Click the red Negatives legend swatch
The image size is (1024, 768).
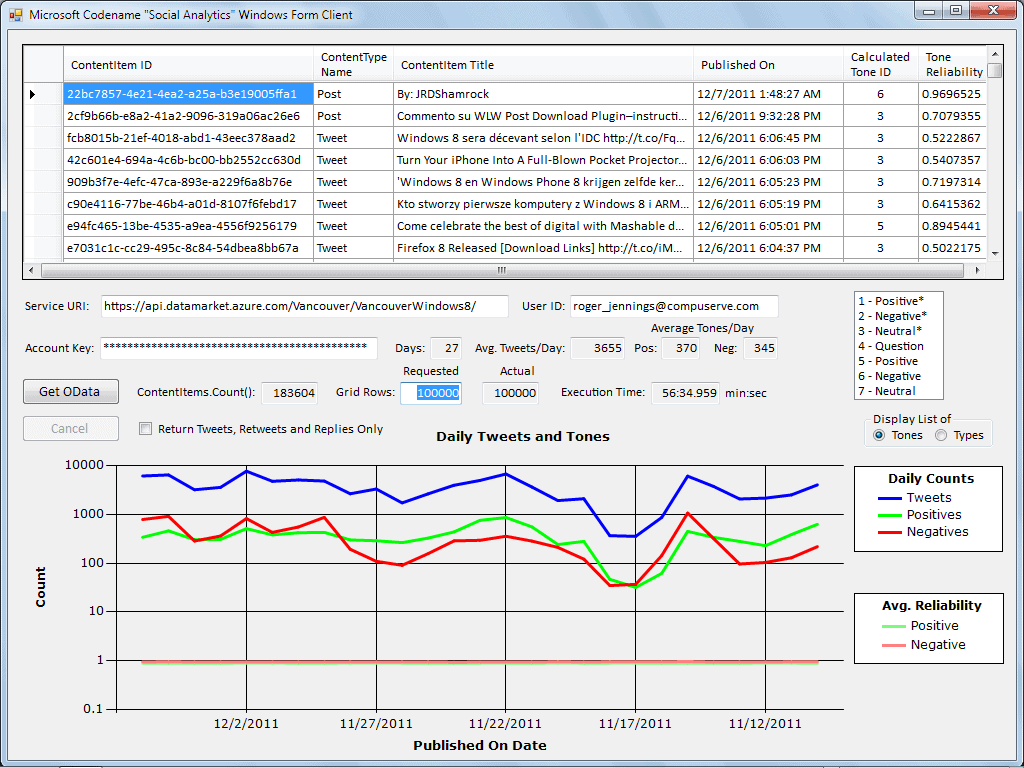(x=890, y=532)
